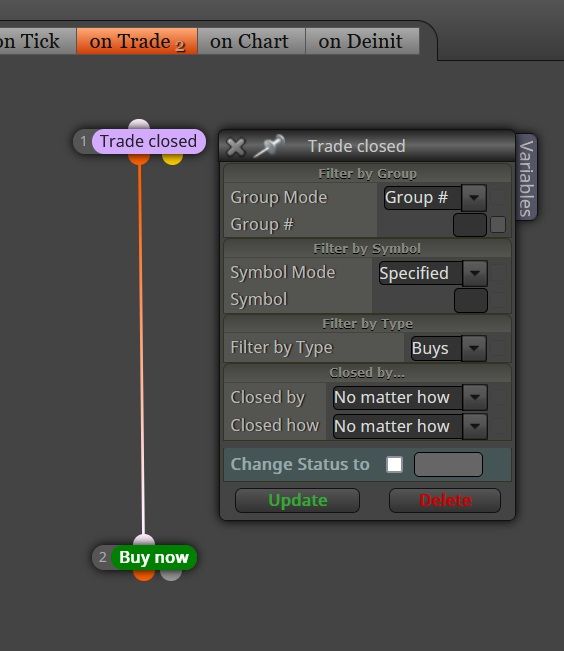This screenshot has height=651, width=564.
Task: Open the Variables side tab
Action: click(x=526, y=178)
